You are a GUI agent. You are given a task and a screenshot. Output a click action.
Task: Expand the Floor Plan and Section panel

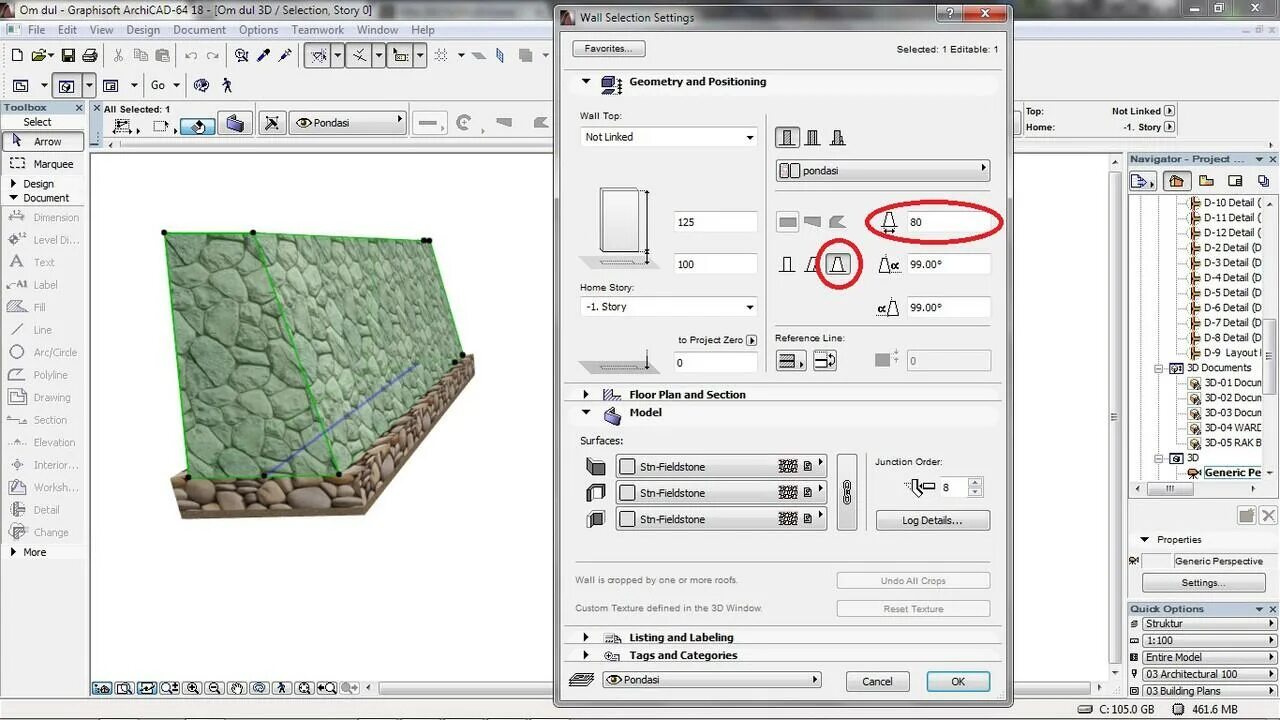[586, 395]
